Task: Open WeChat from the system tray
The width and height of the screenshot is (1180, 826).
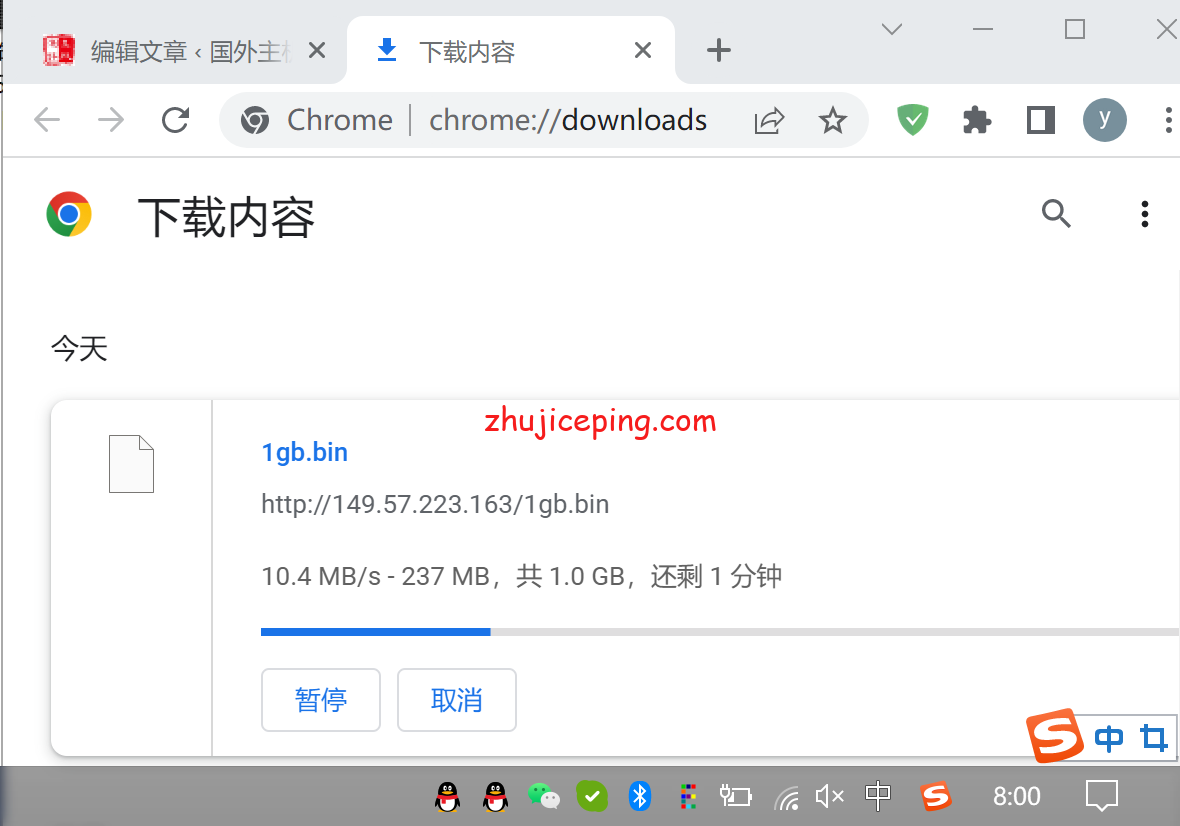Action: (544, 796)
